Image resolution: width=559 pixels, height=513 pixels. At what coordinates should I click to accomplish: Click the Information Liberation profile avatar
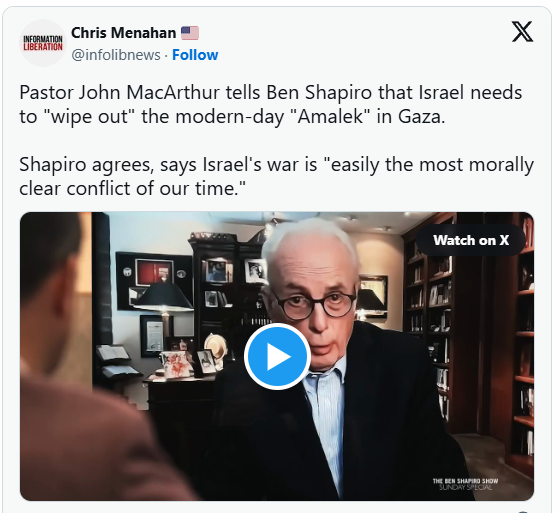coord(43,43)
